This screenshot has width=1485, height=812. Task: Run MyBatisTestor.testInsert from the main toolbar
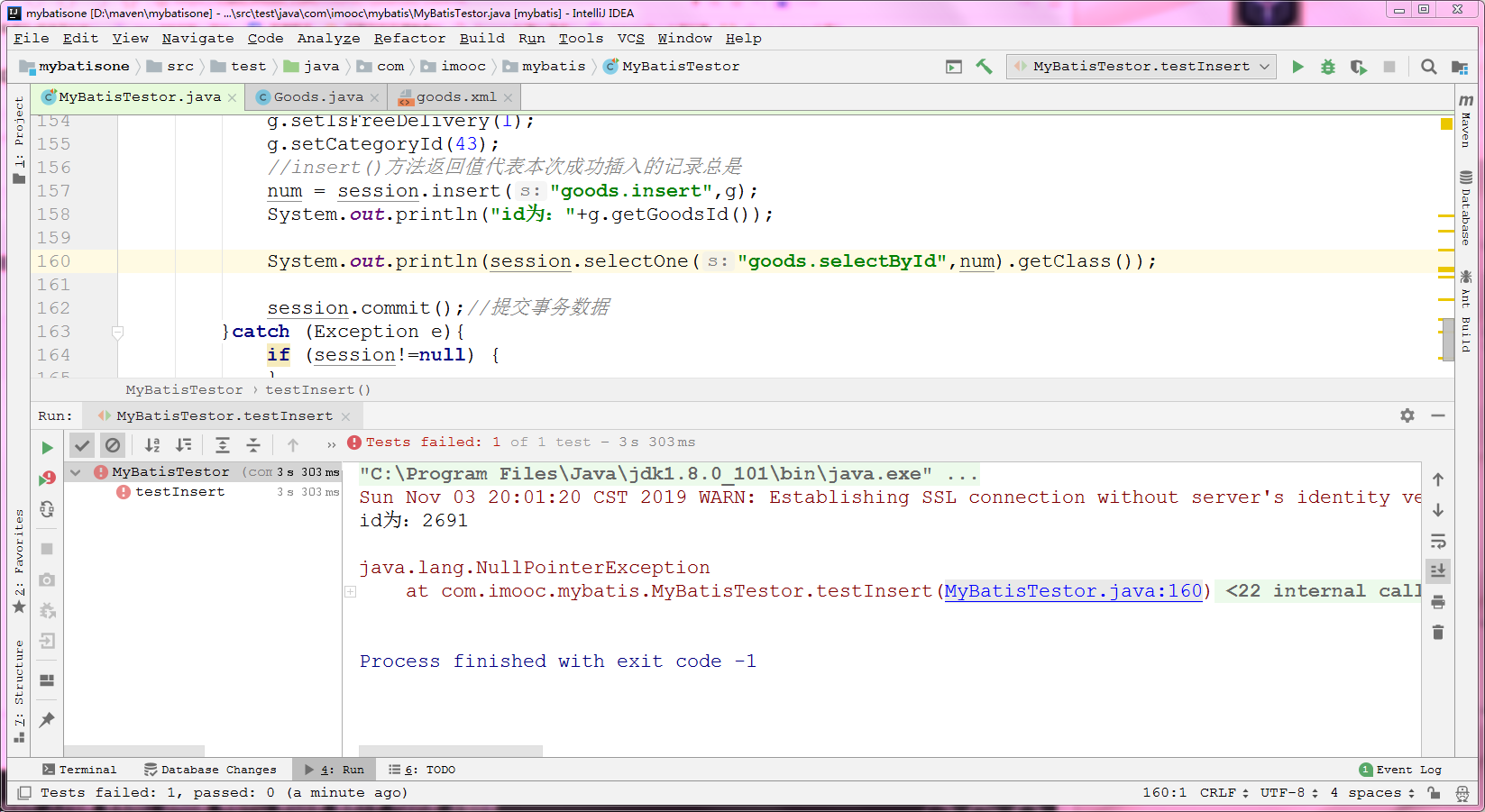[x=1297, y=67]
